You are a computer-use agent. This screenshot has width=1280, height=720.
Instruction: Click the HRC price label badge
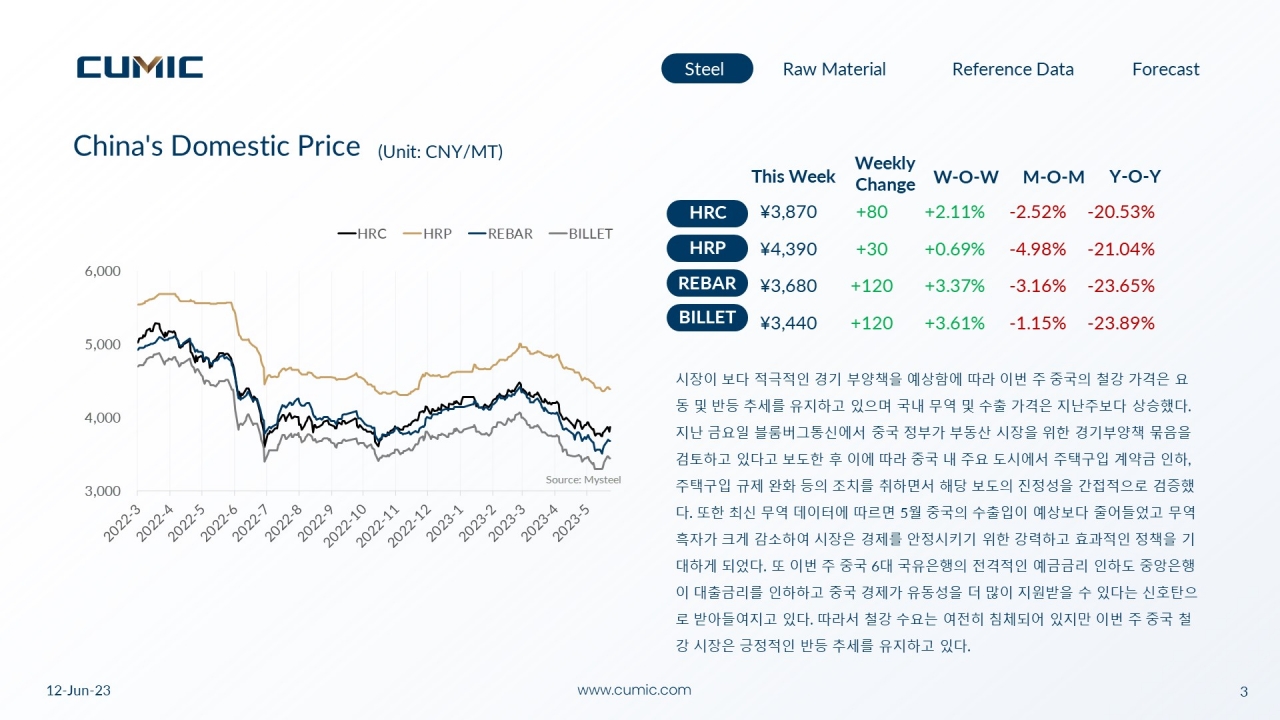707,213
